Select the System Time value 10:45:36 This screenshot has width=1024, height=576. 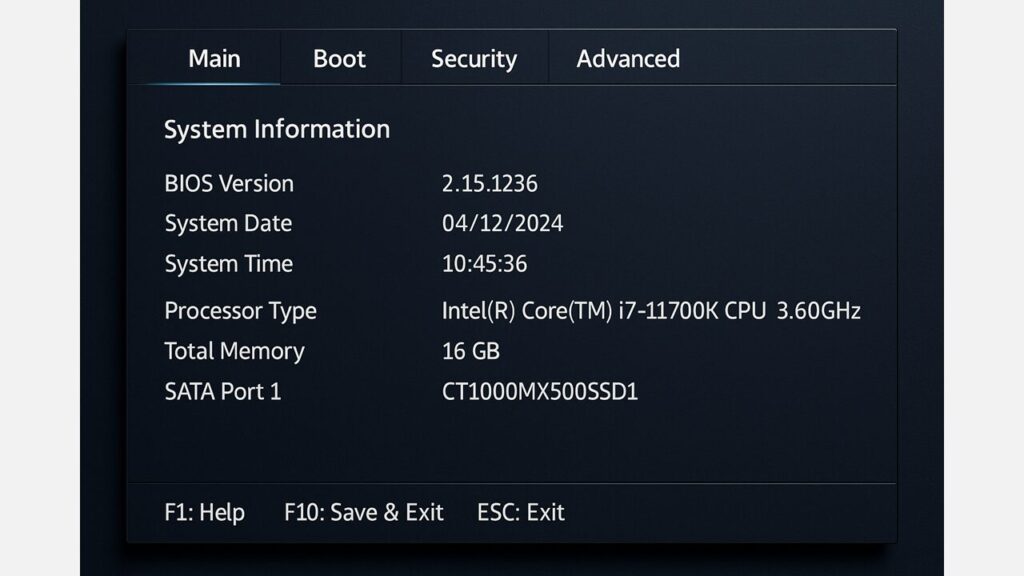pos(484,264)
